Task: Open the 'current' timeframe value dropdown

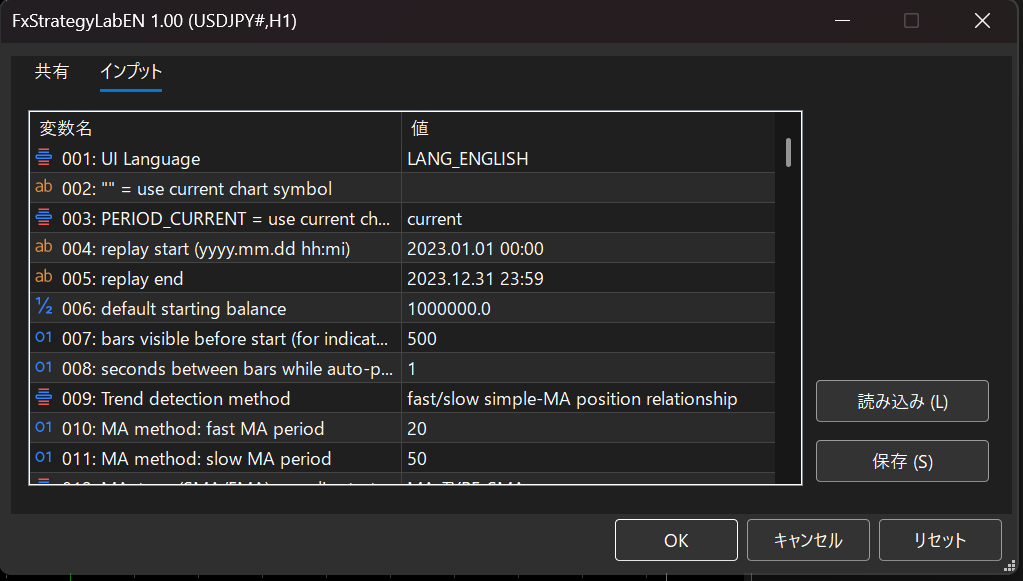Action: click(x=588, y=218)
